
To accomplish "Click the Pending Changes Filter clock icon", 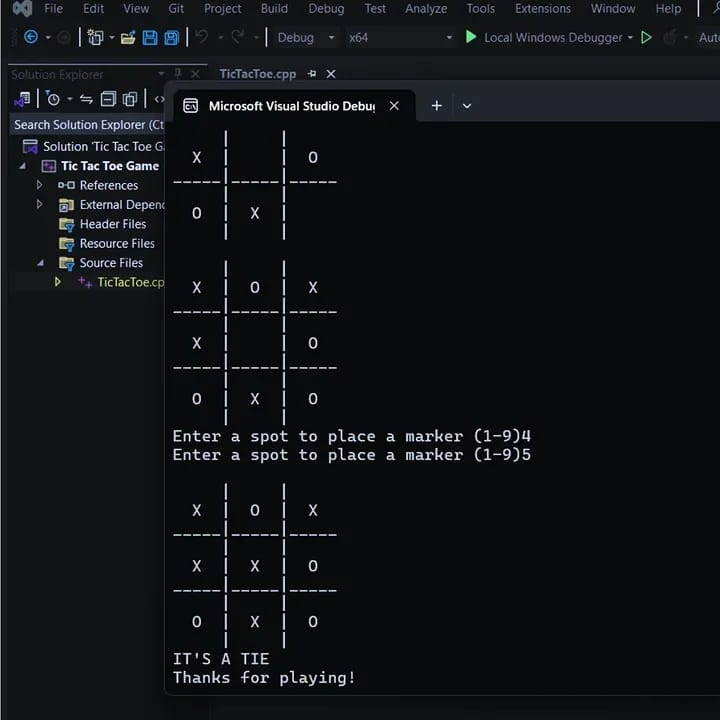I will (x=52, y=98).
